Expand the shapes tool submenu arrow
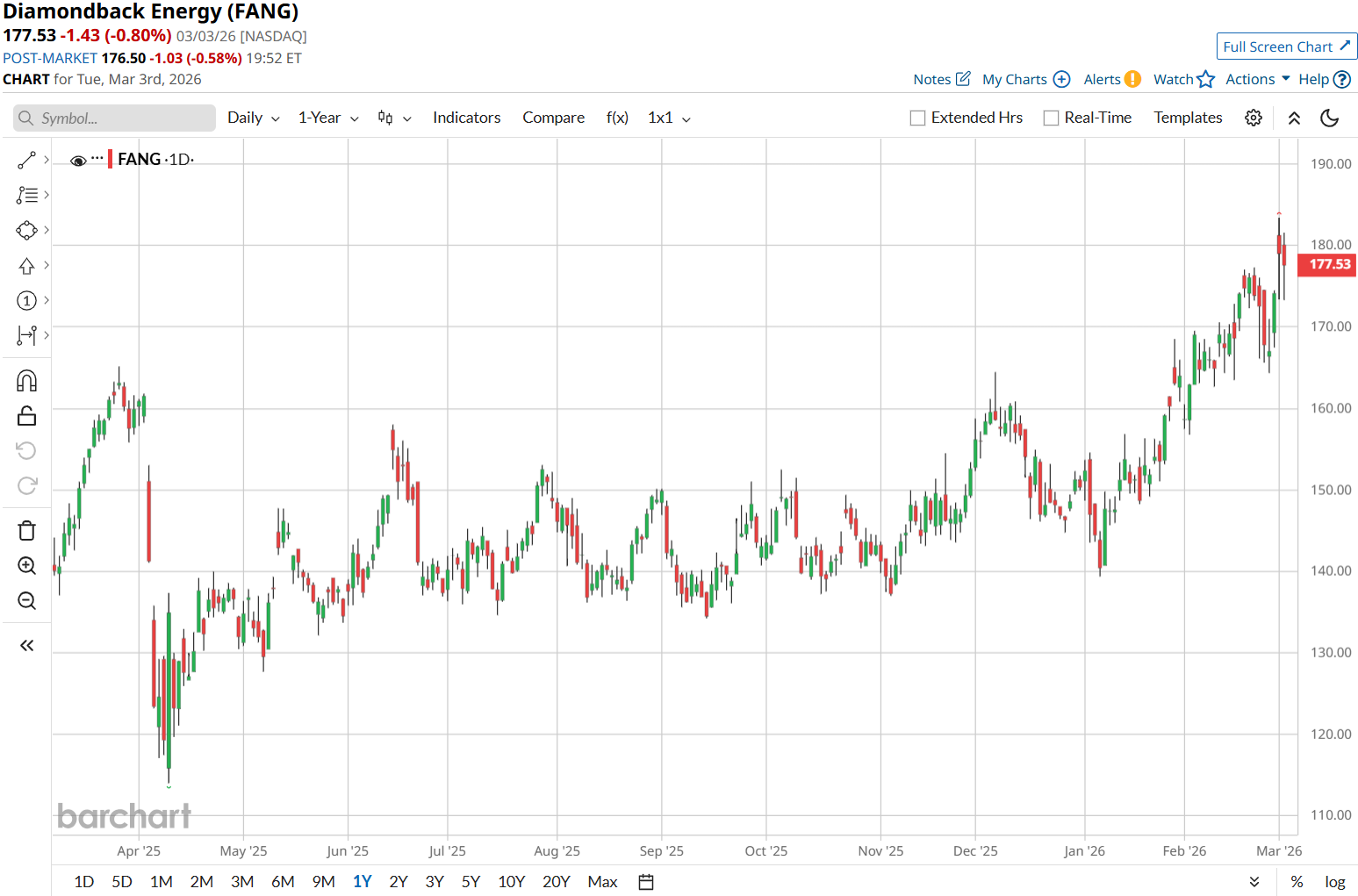This screenshot has height=896, width=1358. [47, 230]
